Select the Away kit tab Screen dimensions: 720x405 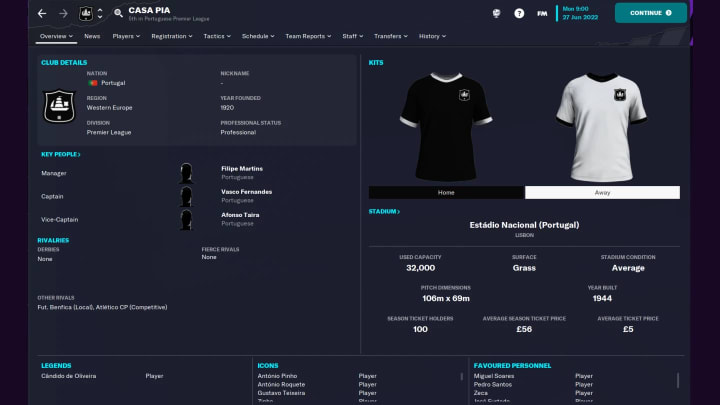coord(602,192)
